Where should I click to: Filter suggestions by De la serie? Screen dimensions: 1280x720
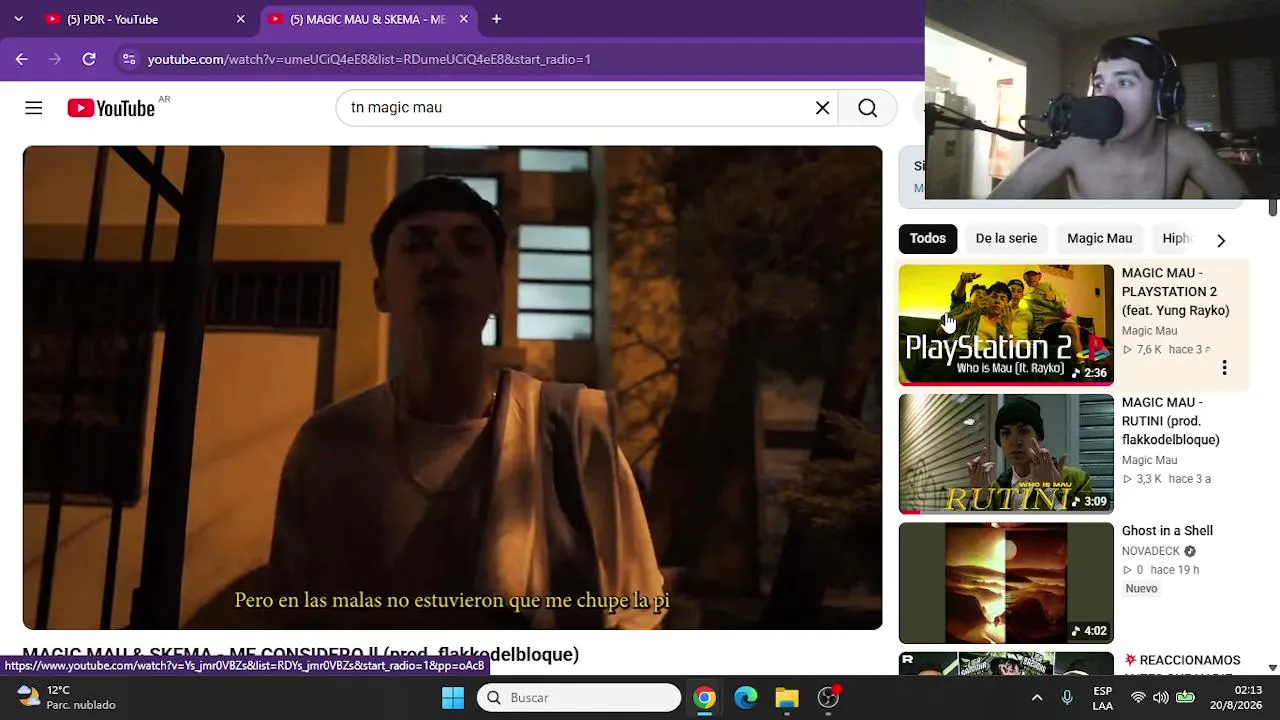pyautogui.click(x=1006, y=238)
